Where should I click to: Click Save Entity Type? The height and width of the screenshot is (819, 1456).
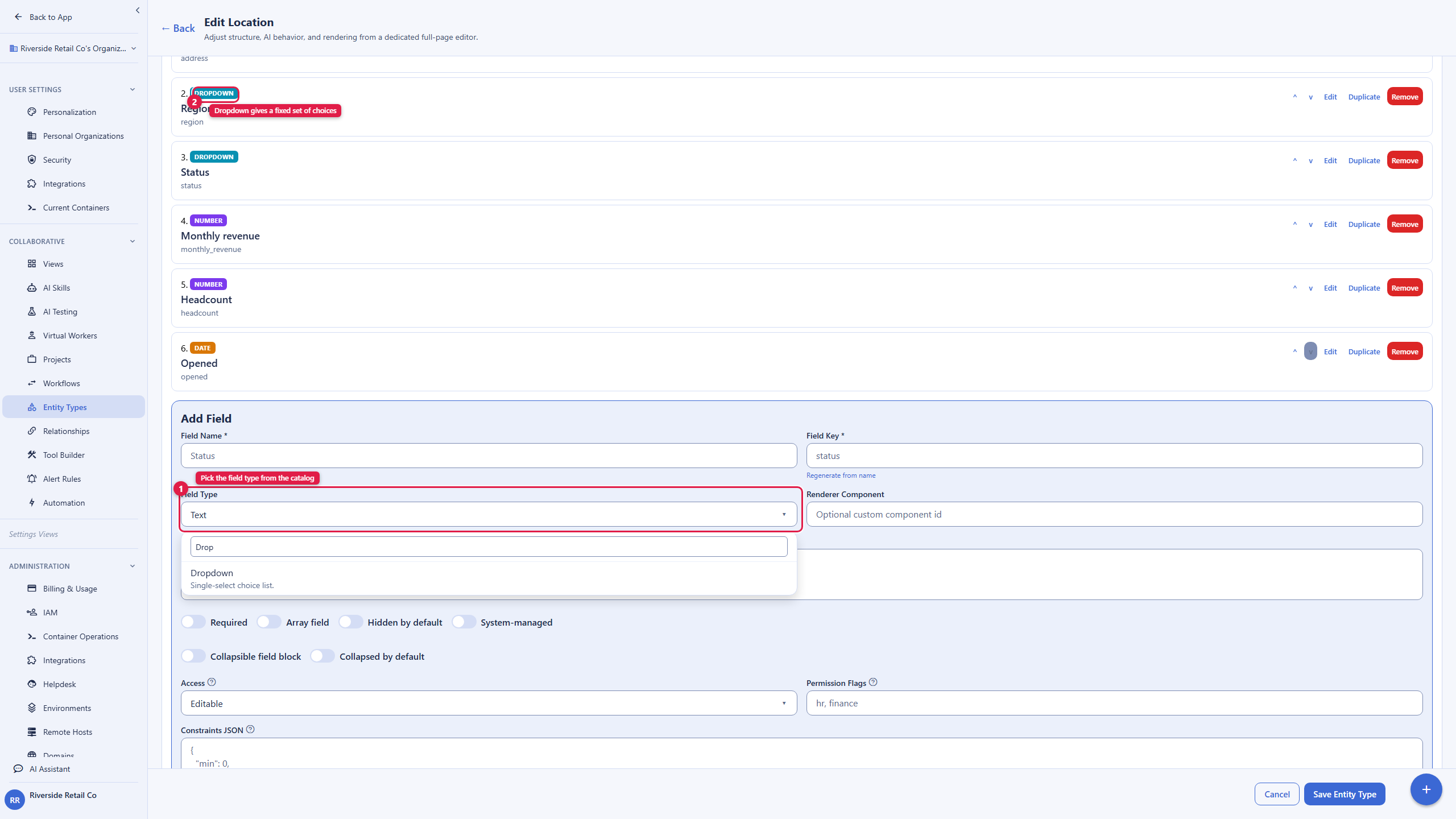1345,794
